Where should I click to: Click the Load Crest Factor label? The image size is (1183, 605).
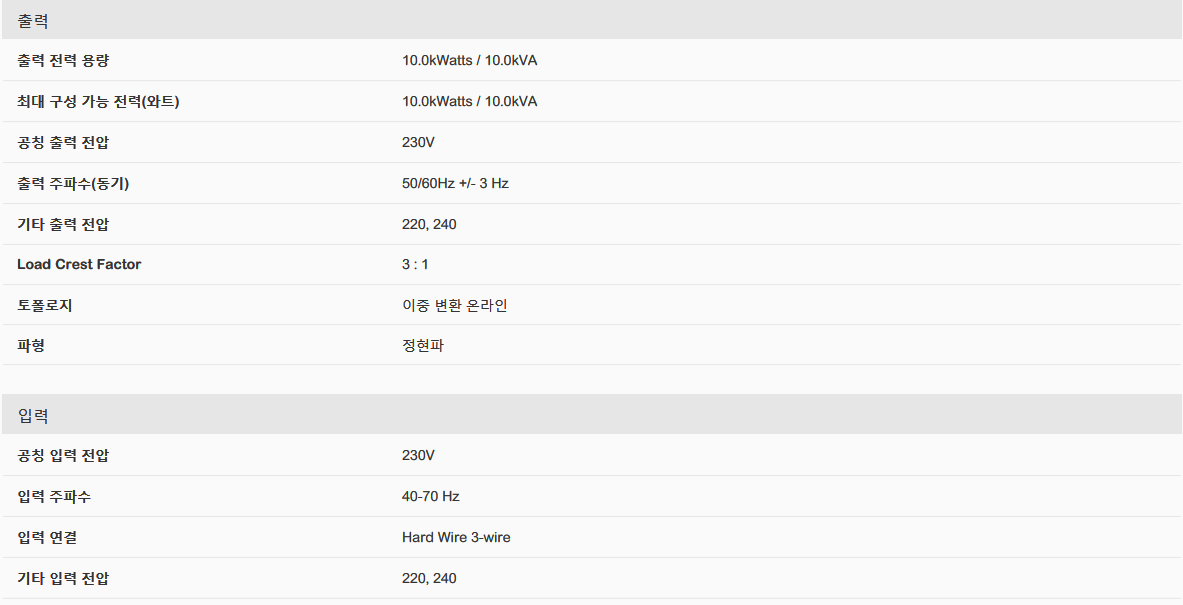click(79, 265)
